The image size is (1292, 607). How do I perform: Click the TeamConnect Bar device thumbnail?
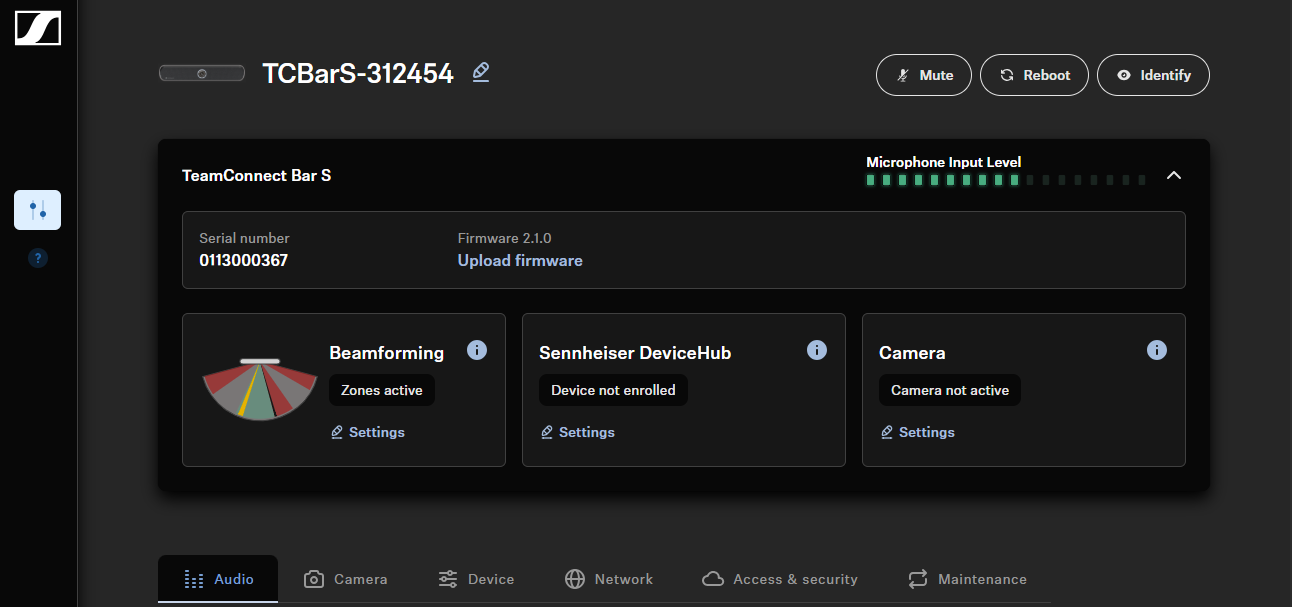click(x=201, y=73)
